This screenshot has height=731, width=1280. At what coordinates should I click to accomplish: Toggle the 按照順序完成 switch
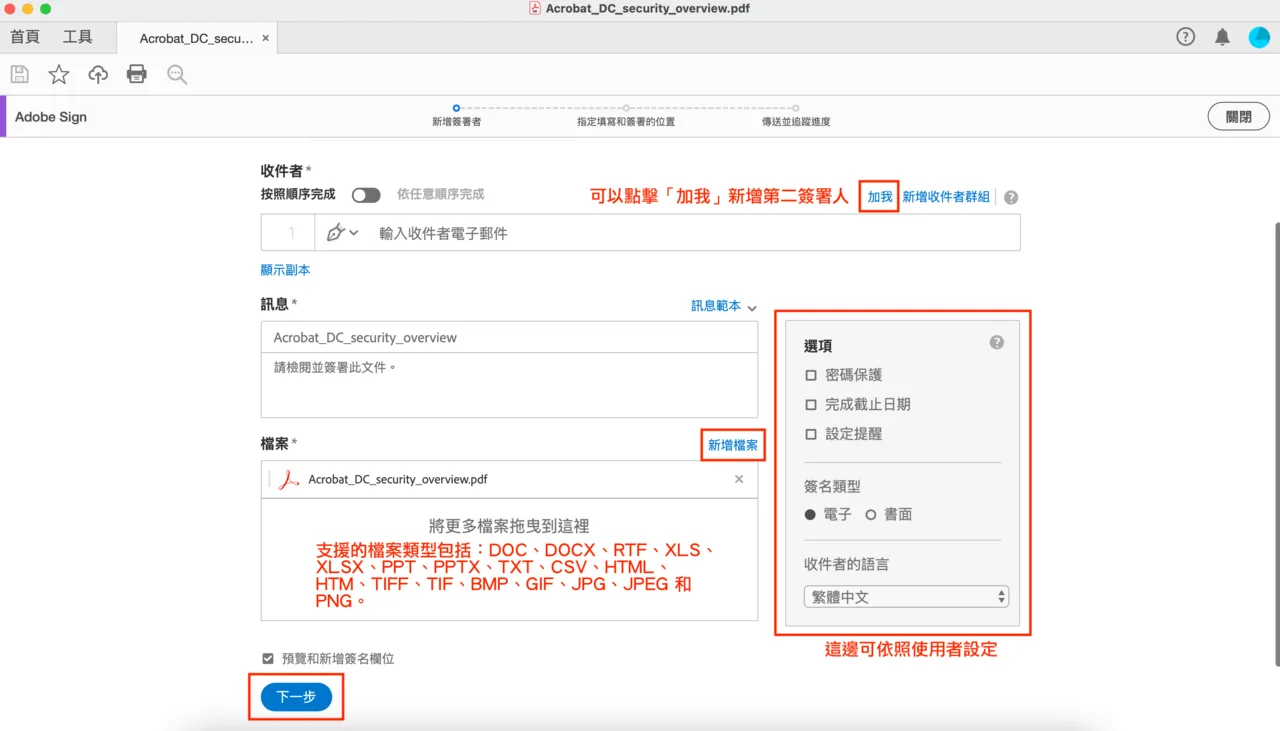coord(366,195)
